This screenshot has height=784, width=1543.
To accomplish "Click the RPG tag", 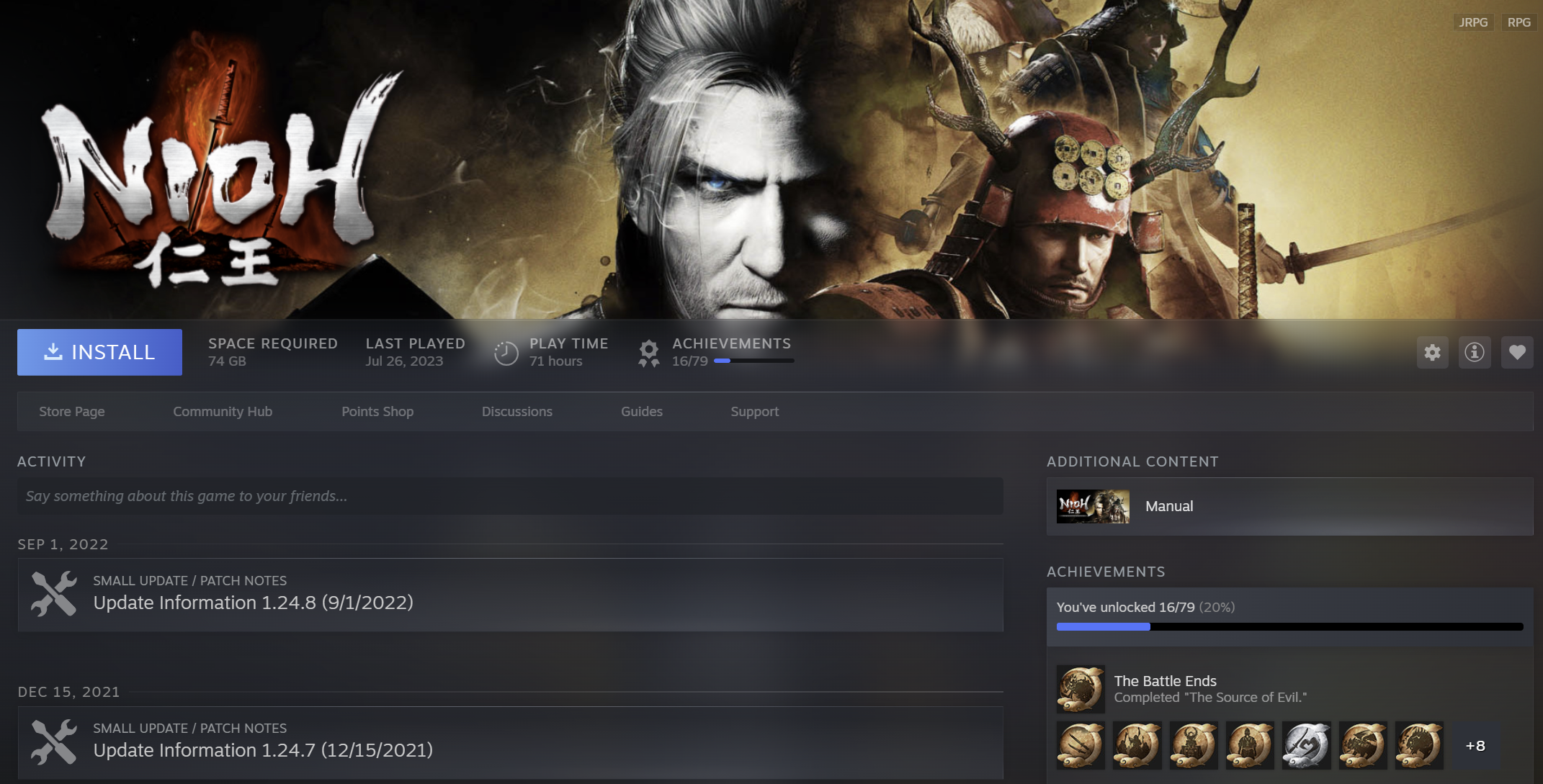I will tap(1519, 22).
